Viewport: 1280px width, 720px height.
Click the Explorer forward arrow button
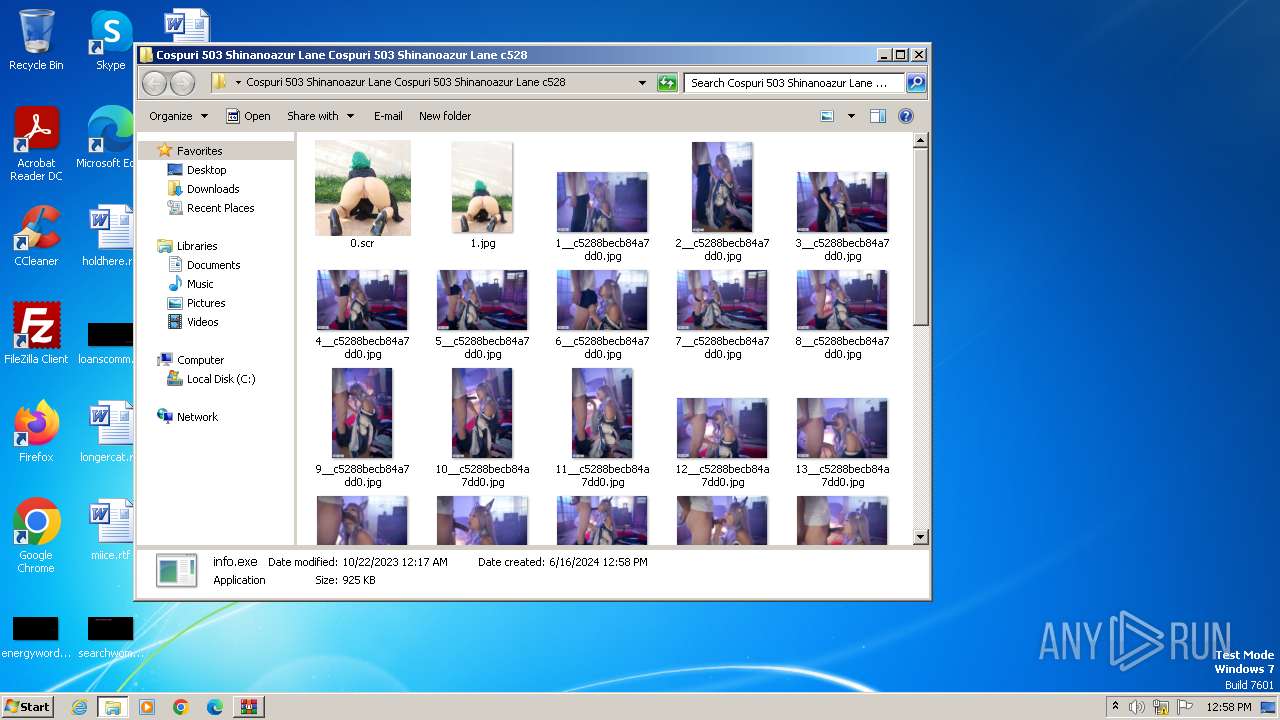pos(182,83)
